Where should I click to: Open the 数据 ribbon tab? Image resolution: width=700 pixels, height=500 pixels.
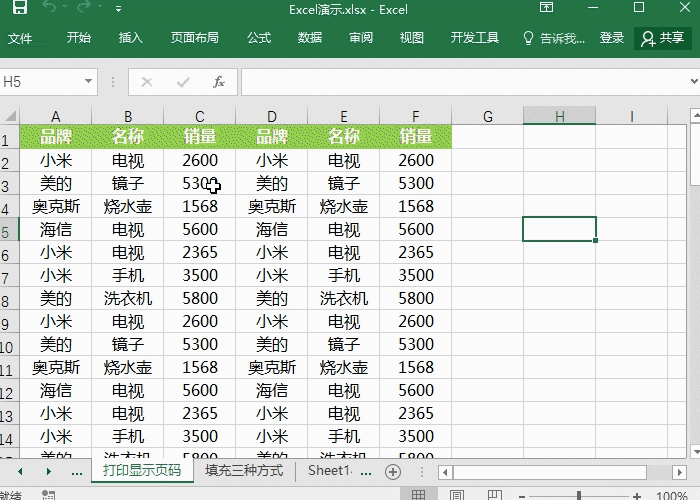[x=310, y=38]
